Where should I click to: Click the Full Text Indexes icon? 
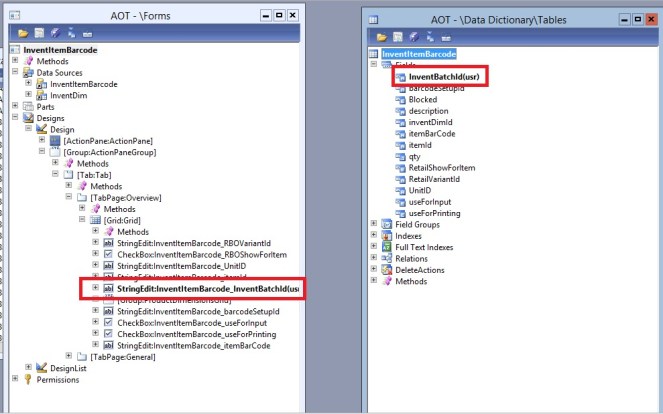click(386, 246)
